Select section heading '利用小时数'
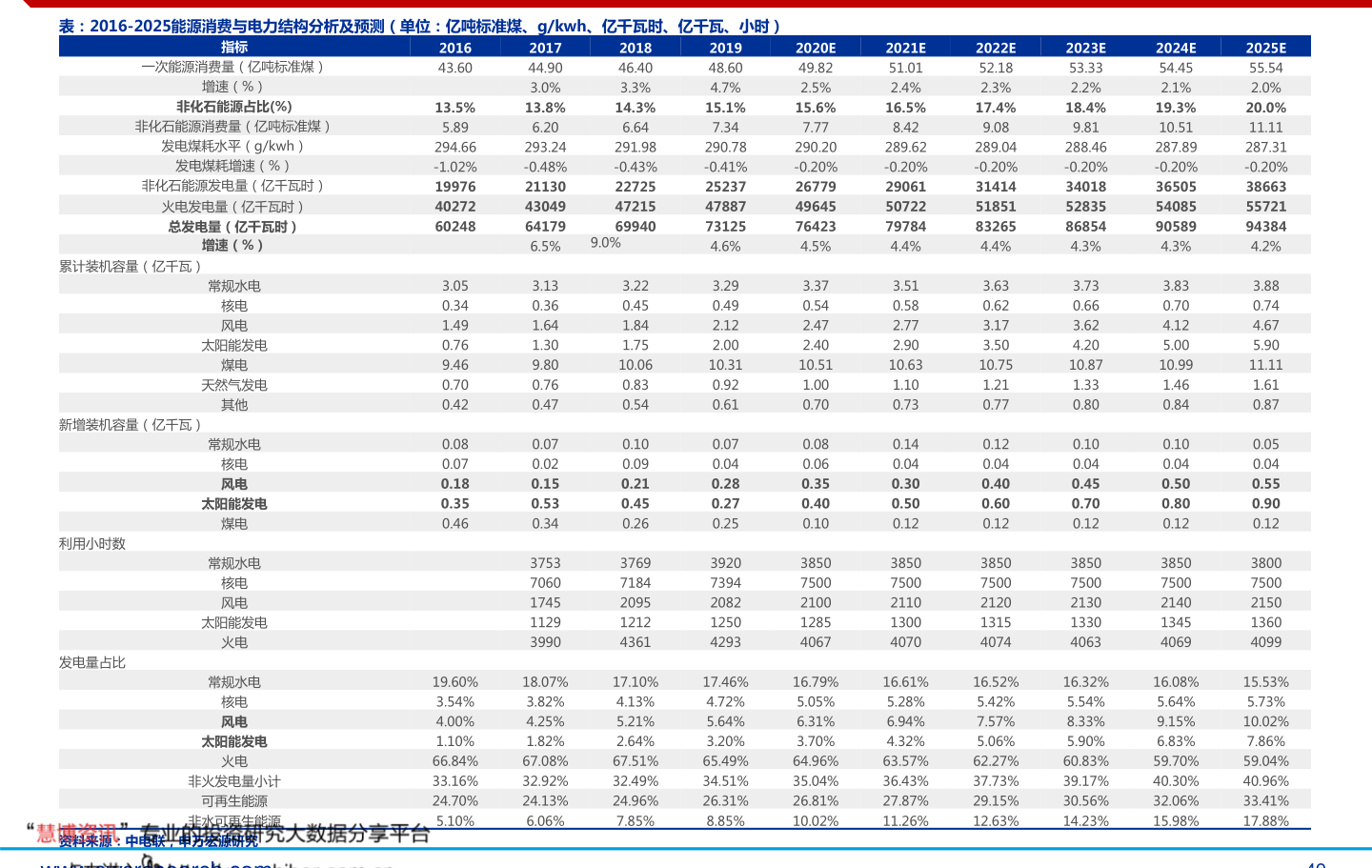The height and width of the screenshot is (868, 1372). point(92,543)
